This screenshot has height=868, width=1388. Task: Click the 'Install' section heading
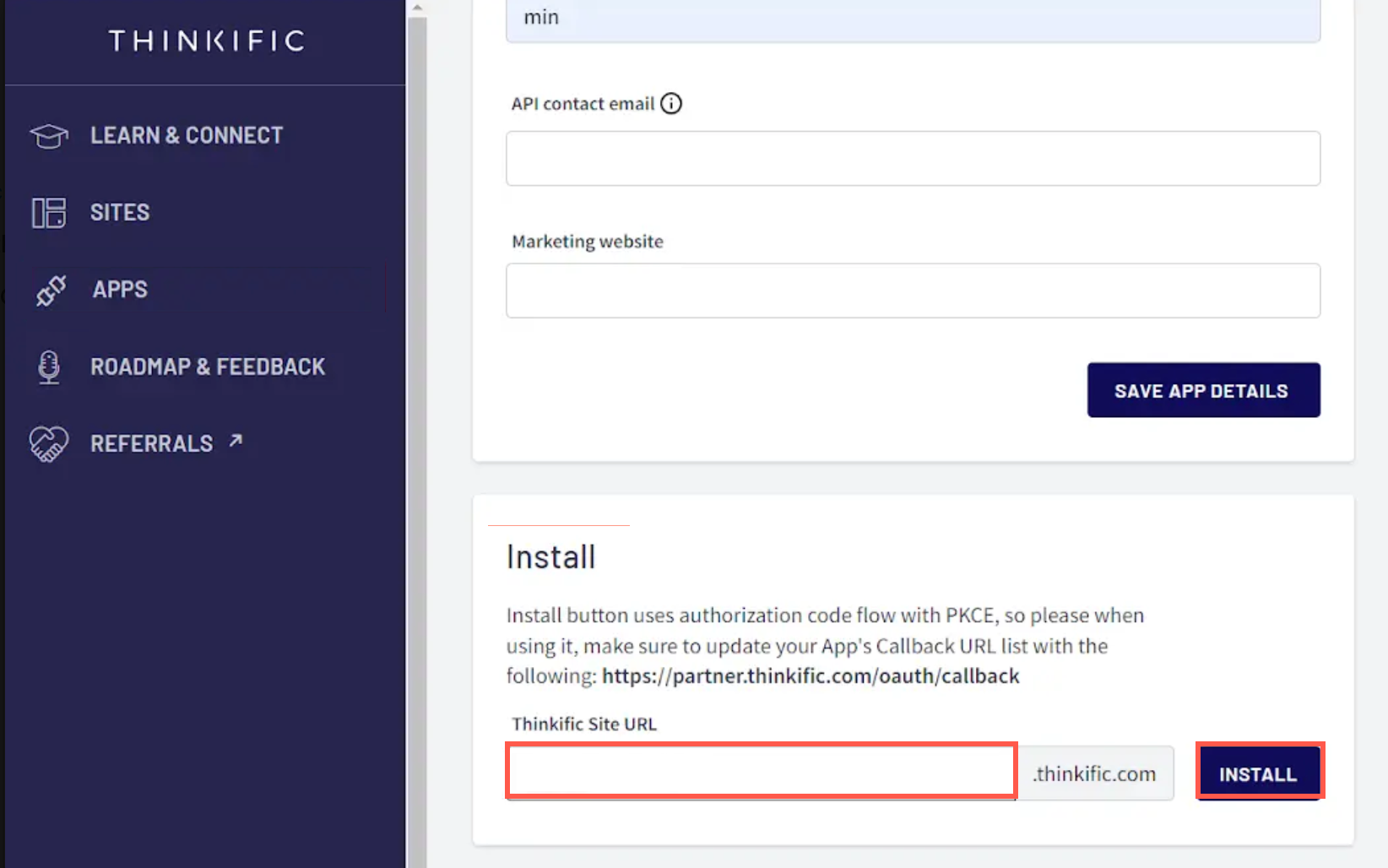tap(551, 557)
